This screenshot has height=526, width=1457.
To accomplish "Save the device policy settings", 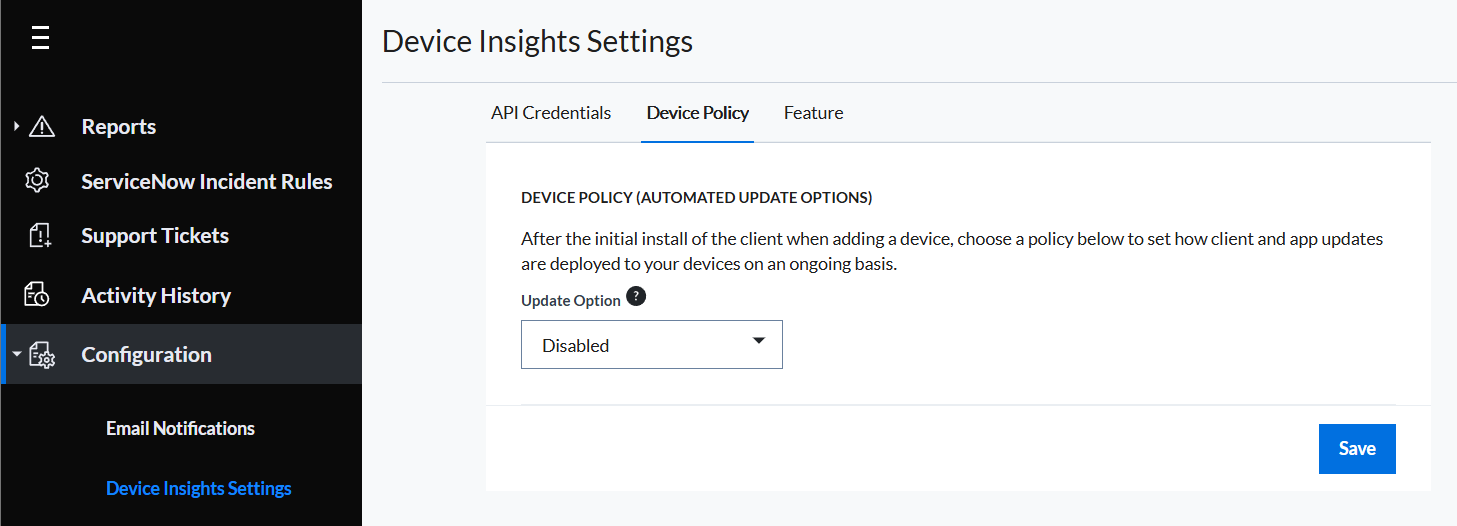I will coord(1357,449).
